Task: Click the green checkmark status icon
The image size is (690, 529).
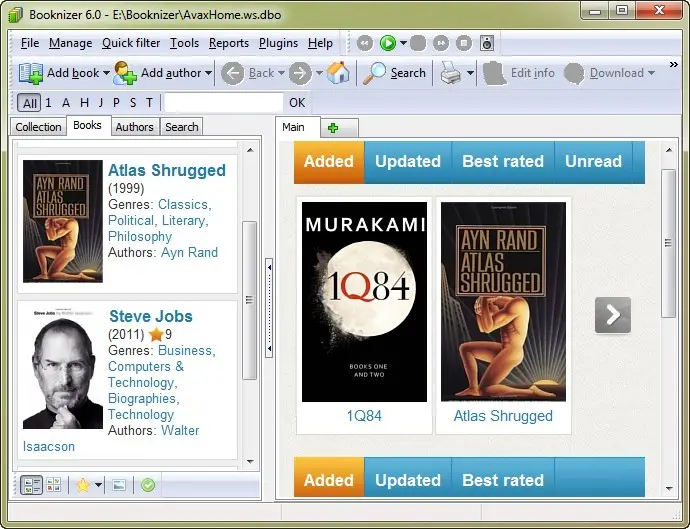Action: [148, 485]
